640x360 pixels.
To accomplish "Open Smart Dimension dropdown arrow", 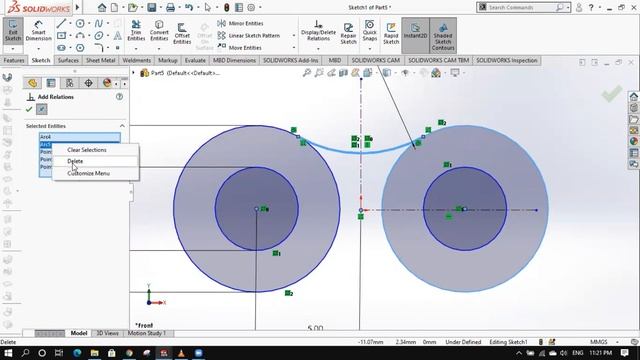I will coord(38,49).
